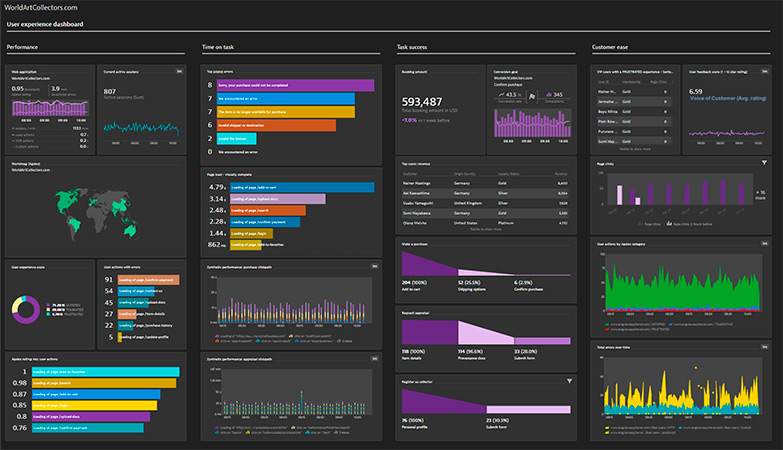Click the badge on Current active sessions tile
The height and width of the screenshot is (450, 783).
pyautogui.click(x=178, y=71)
